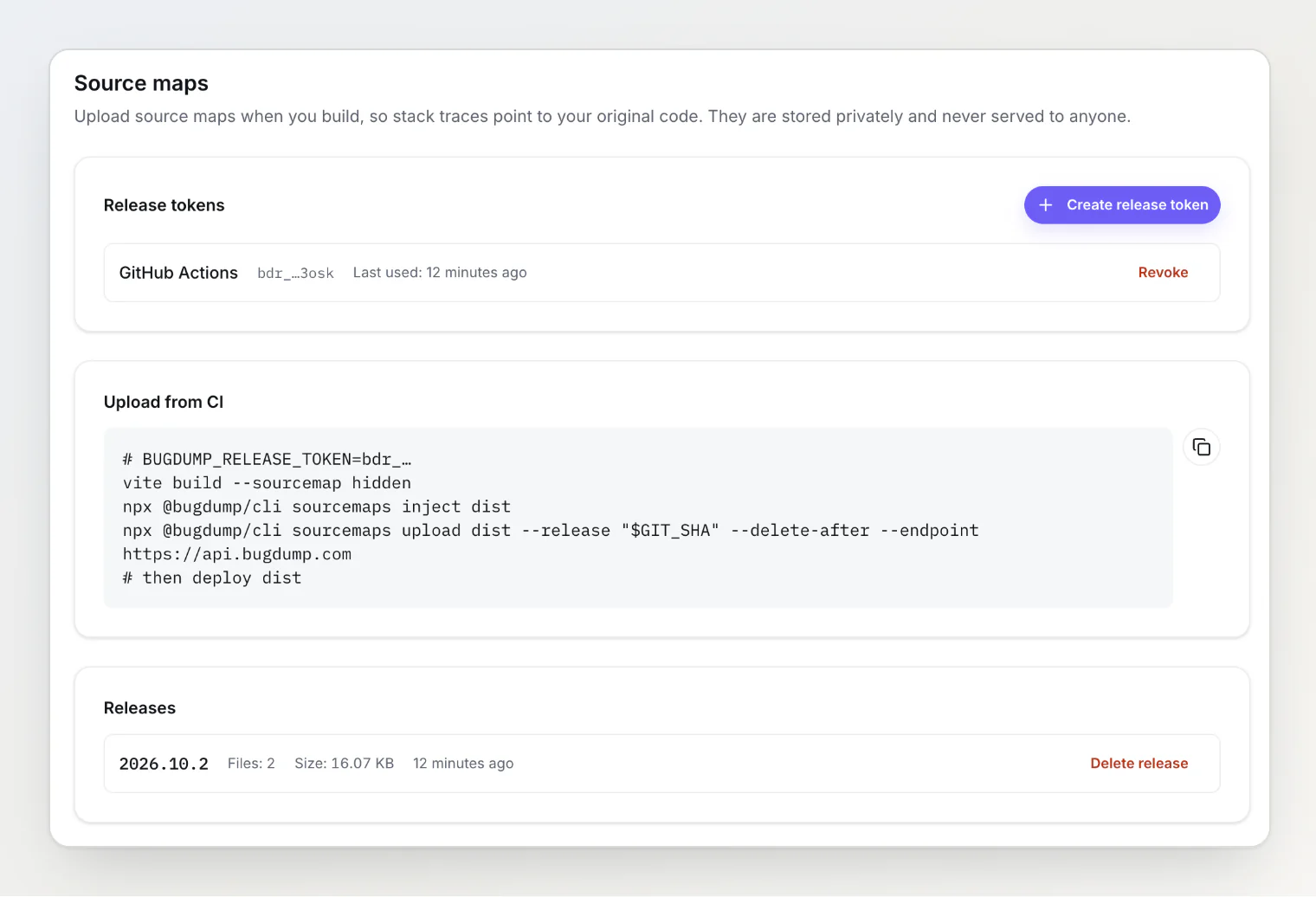Click the 'Upload from CI' section title

tap(164, 402)
